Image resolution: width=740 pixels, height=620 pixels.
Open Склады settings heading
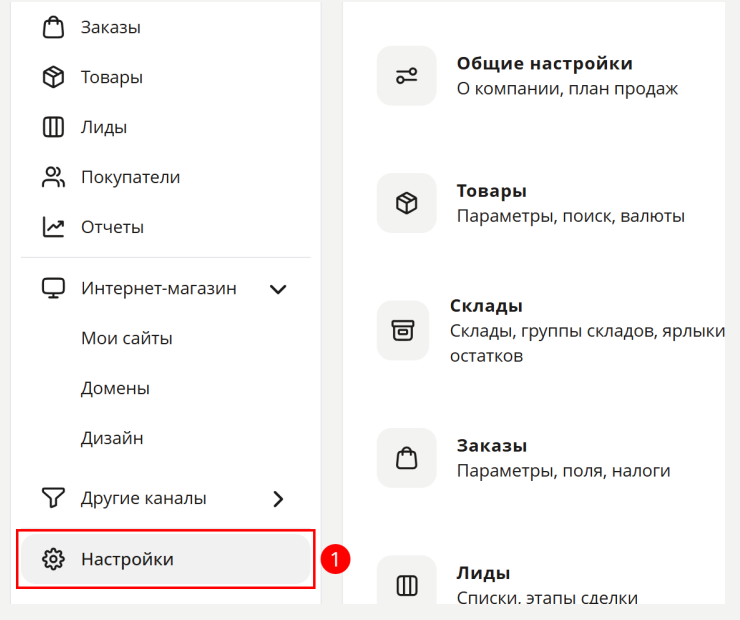point(486,306)
